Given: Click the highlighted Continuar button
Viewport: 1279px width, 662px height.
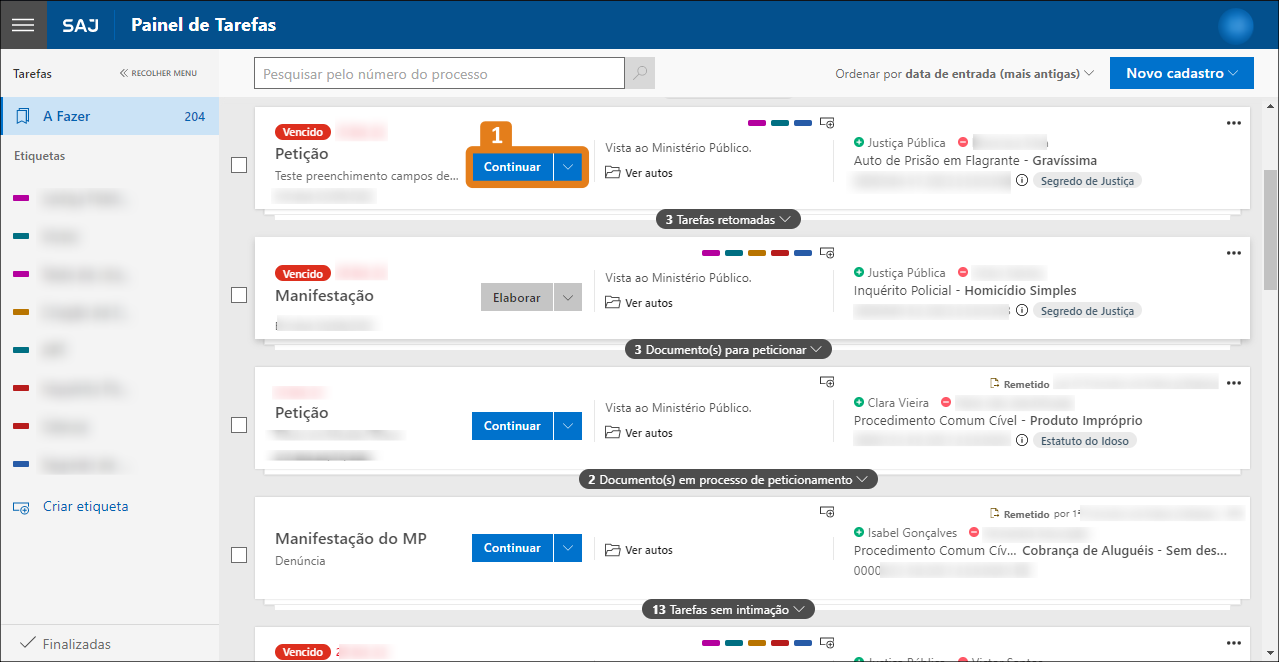Looking at the screenshot, I should (512, 167).
